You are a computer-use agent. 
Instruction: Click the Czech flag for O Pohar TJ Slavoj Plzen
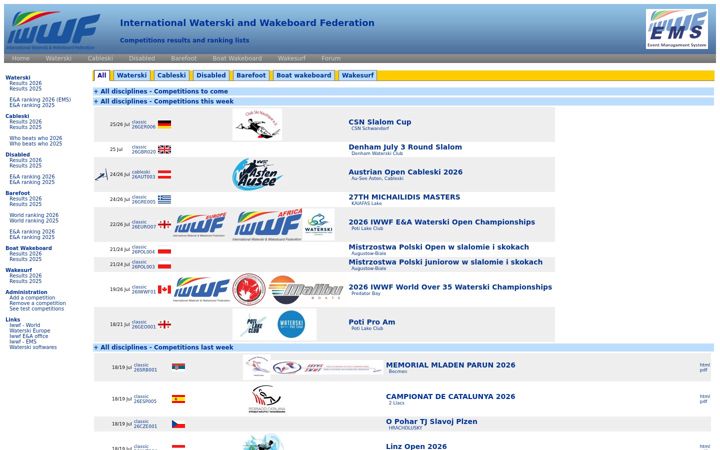pos(179,424)
